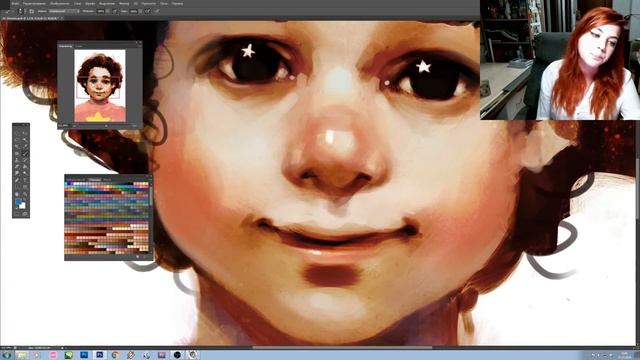Image resolution: width=640 pixels, height=360 pixels.
Task: Toggle Quick Mask mode in toolbox
Action: (17, 214)
